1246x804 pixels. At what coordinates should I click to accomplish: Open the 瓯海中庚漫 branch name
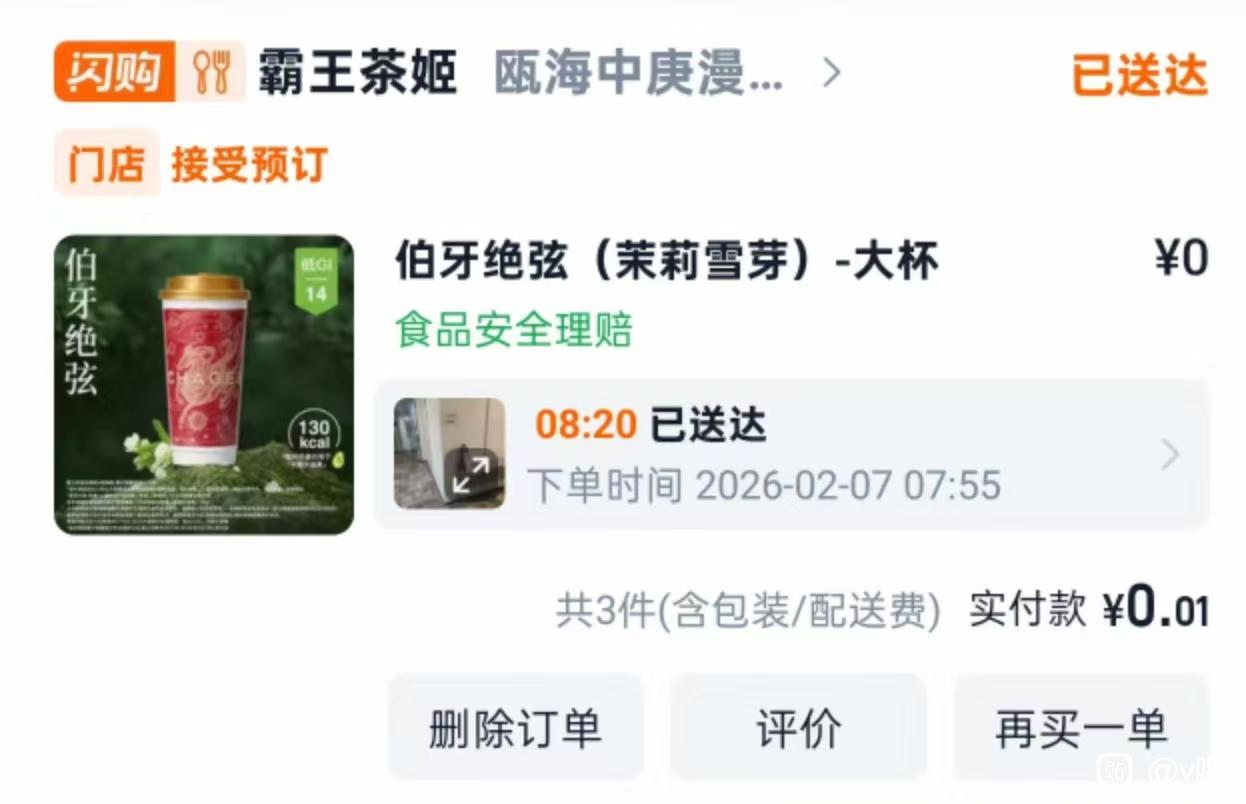coord(638,73)
